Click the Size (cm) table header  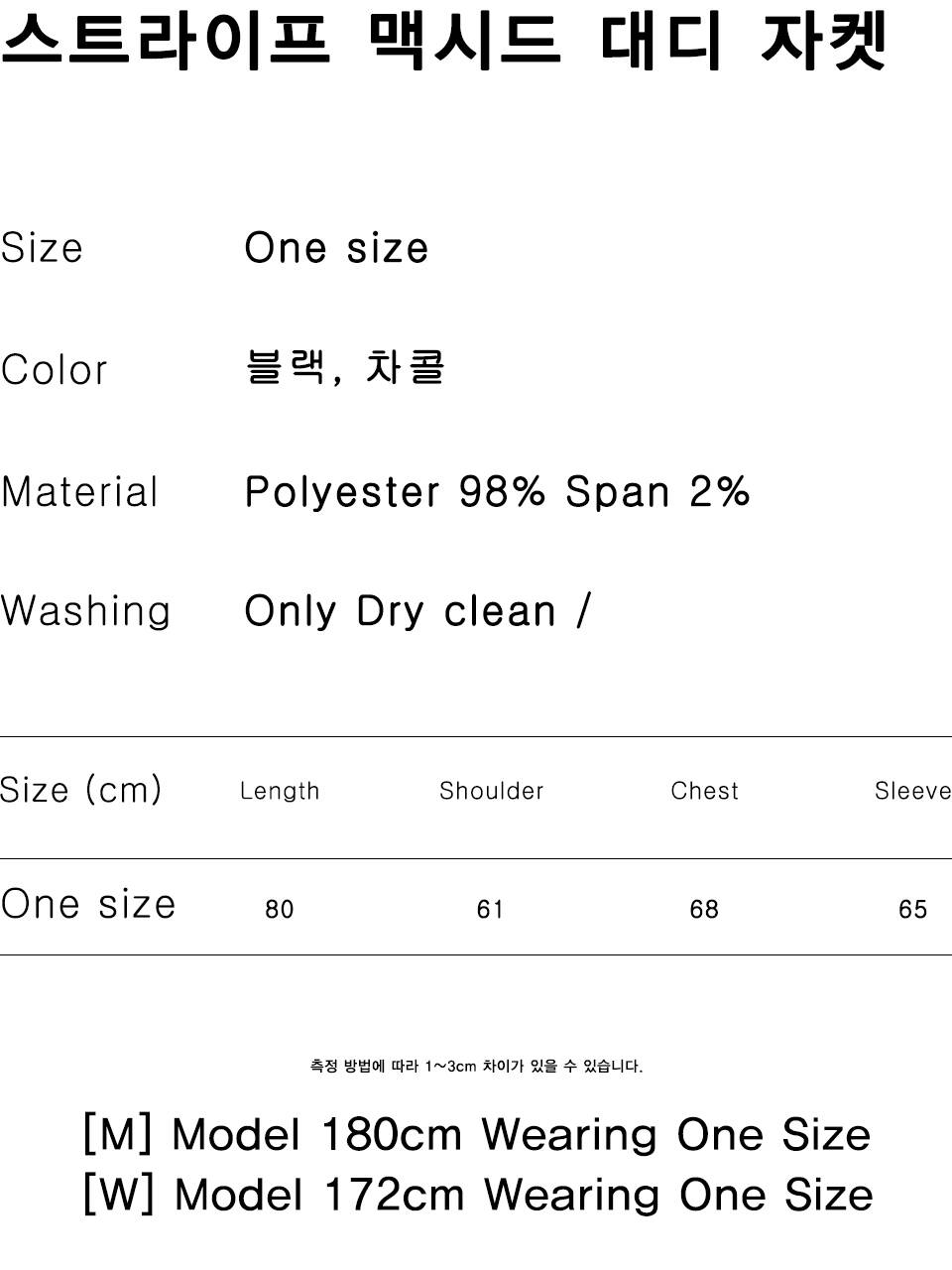tap(80, 790)
